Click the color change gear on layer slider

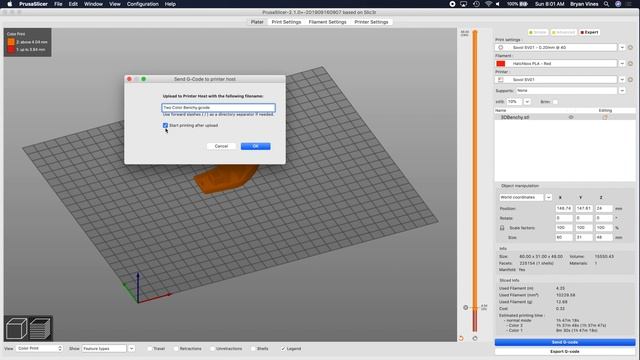(466, 307)
